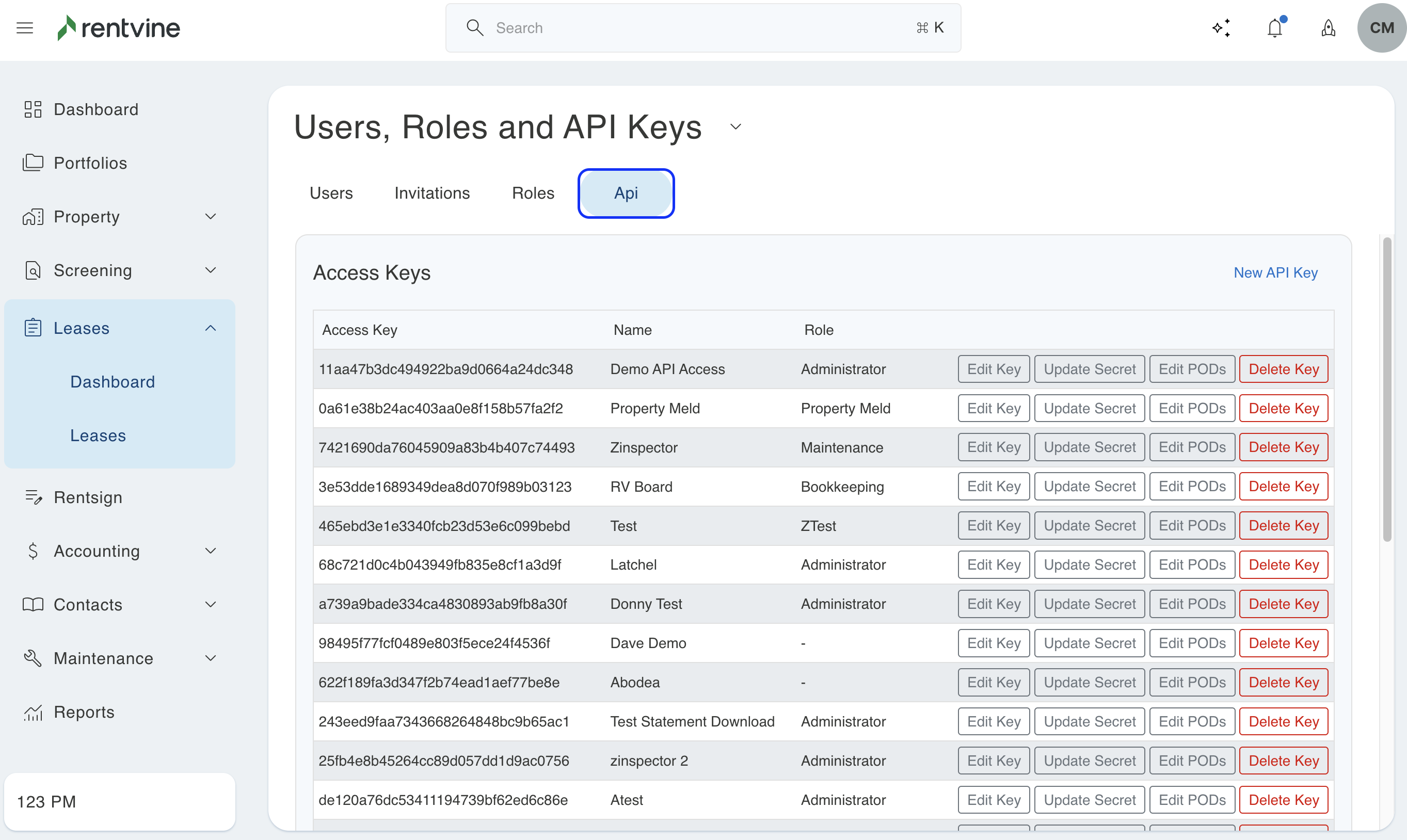Collapse the Leases section

(x=211, y=328)
